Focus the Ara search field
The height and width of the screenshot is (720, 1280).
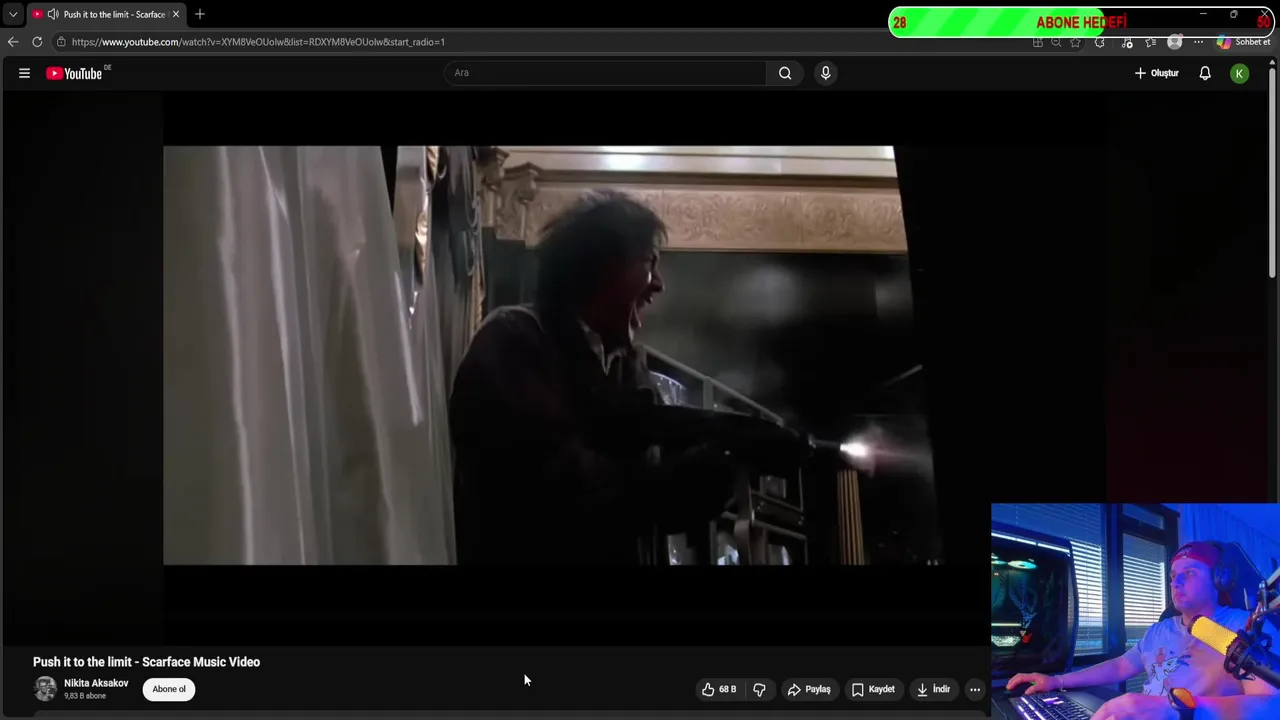pyautogui.click(x=605, y=73)
